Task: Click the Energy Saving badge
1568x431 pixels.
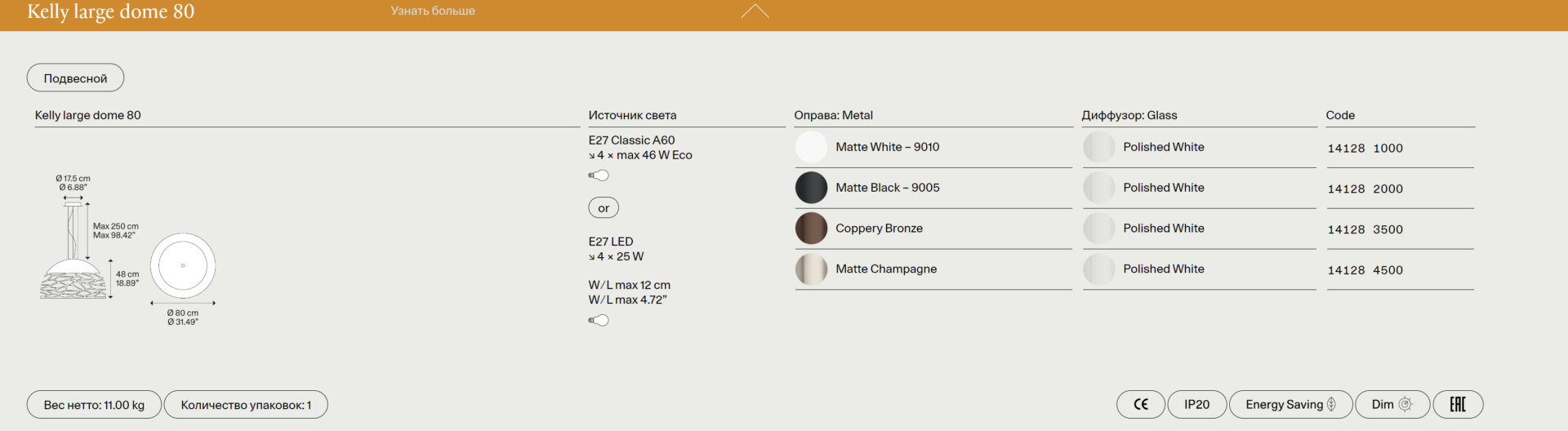Action: 1290,405
